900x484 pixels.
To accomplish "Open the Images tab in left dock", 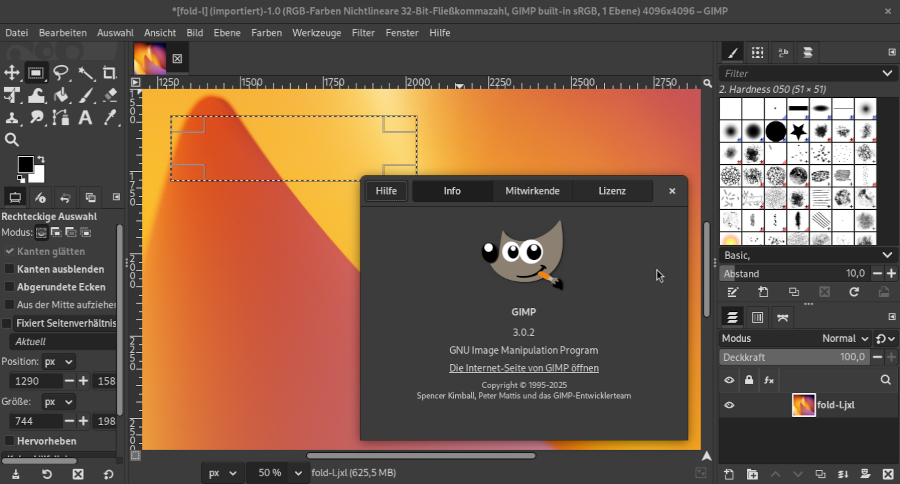I will coord(91,198).
